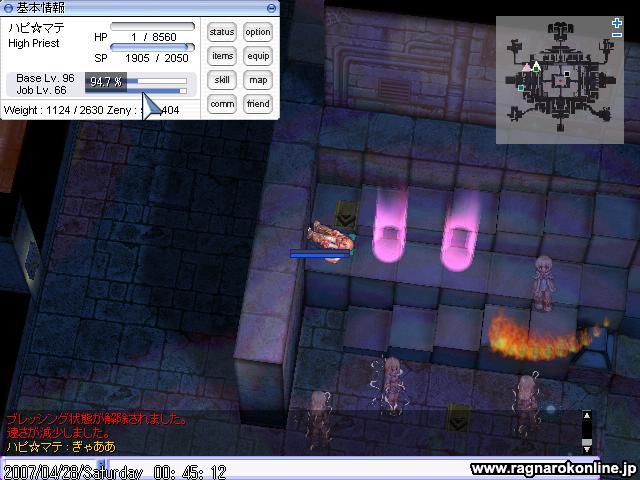Click the white arrow player marker on minimap

[x=537, y=66]
